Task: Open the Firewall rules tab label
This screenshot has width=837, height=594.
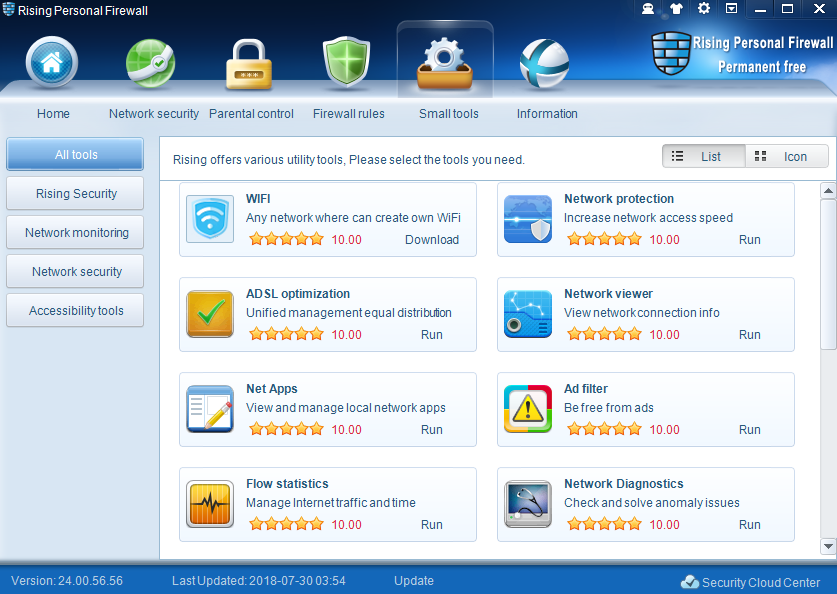Action: coord(349,114)
